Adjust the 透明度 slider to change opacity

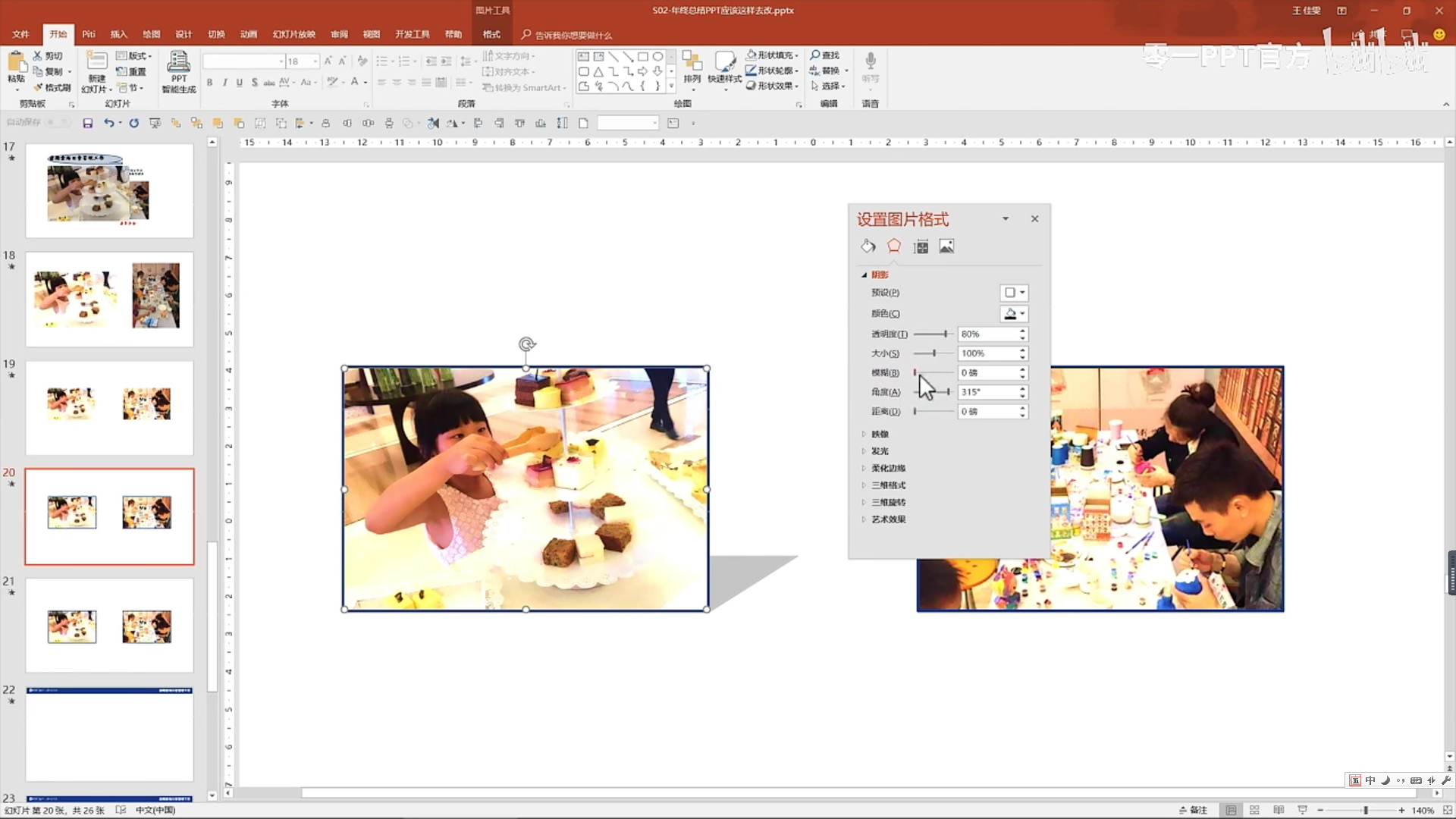click(944, 333)
